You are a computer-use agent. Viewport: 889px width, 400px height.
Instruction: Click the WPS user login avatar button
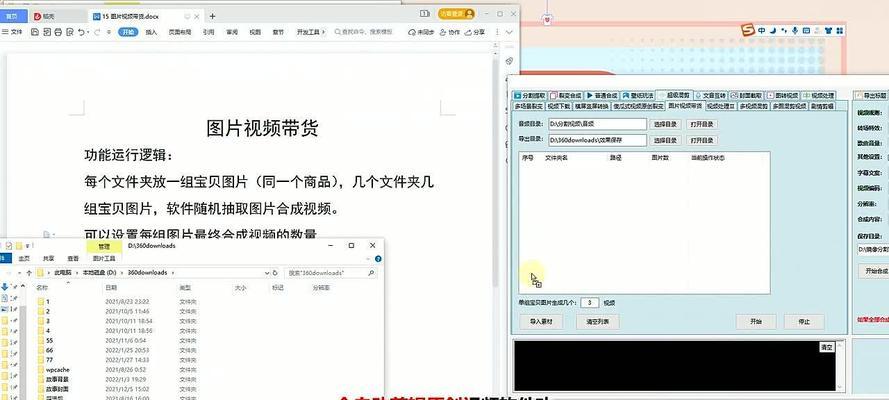[x=456, y=13]
